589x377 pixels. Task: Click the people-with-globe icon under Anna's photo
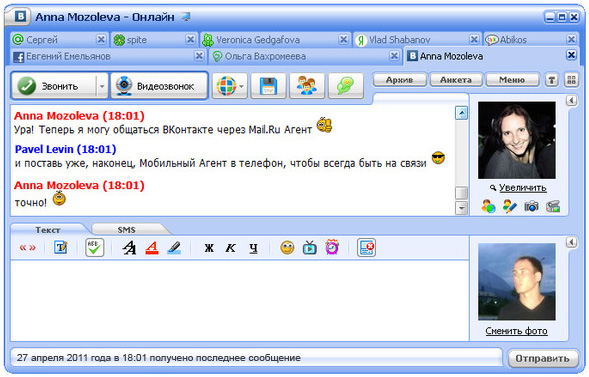[x=488, y=206]
